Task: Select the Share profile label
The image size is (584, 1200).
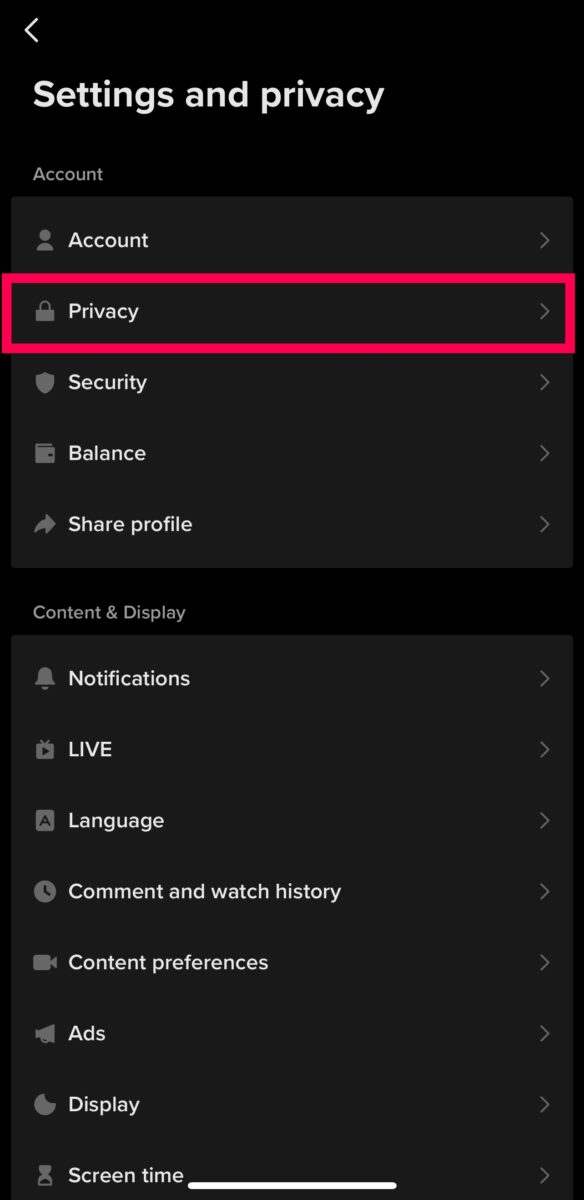Action: click(x=130, y=524)
